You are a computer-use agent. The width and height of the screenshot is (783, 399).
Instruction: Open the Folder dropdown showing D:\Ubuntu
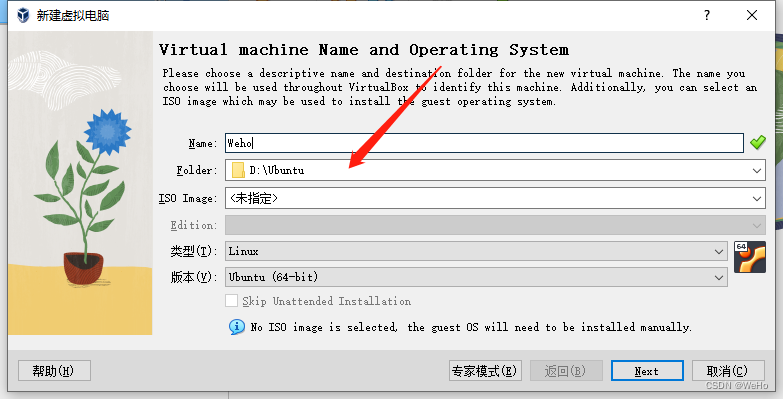495,170
